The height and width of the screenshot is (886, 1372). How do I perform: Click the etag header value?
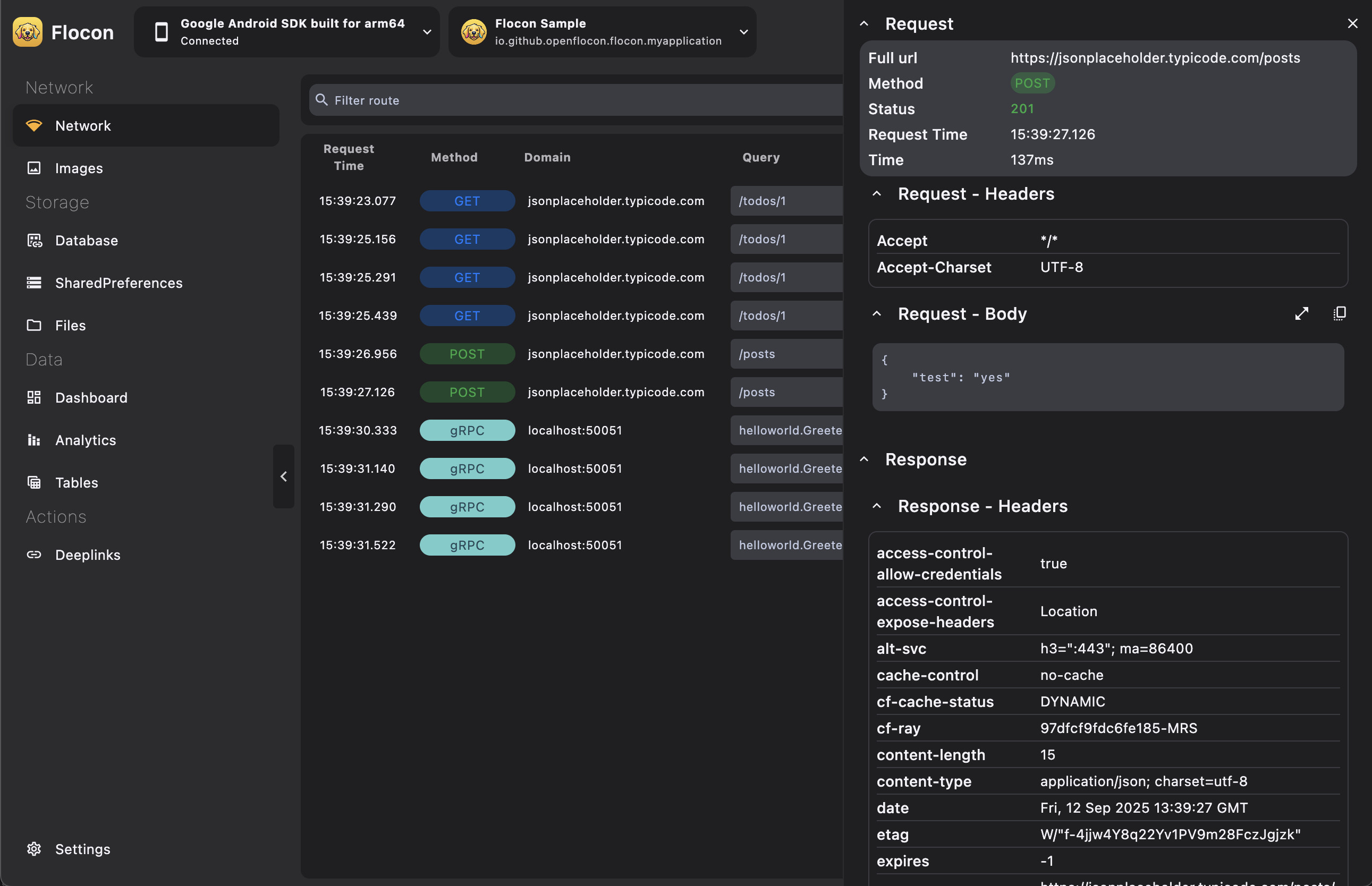click(1170, 834)
